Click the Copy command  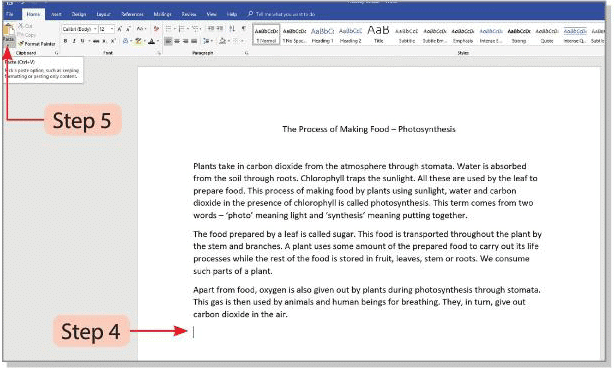tap(27, 34)
